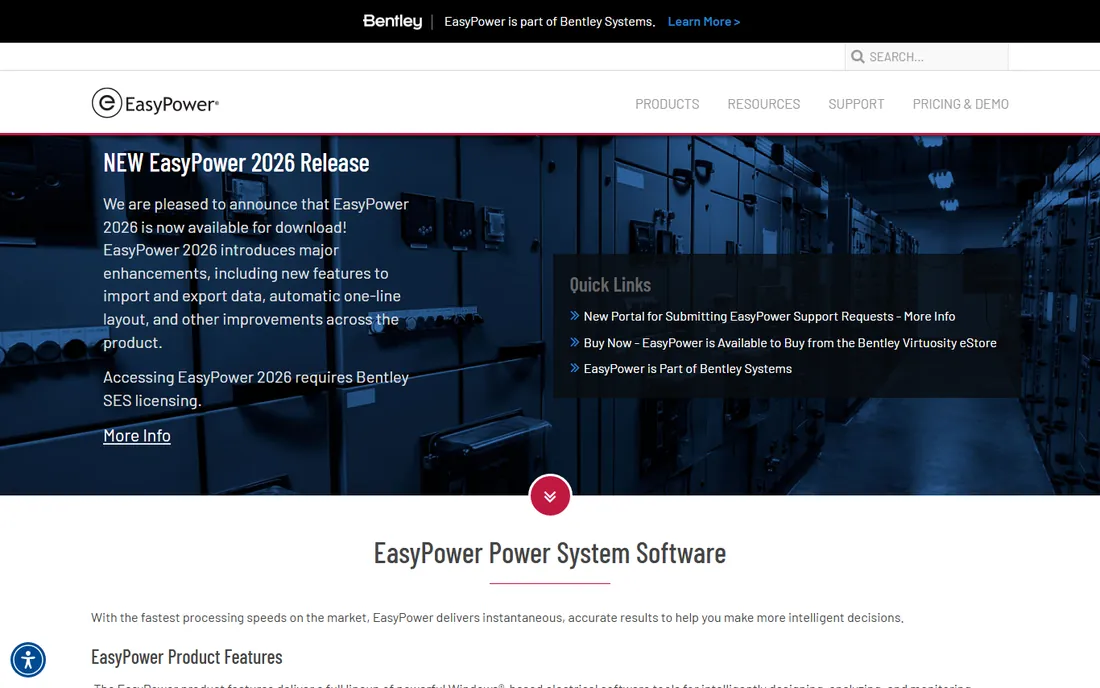
Task: Click 'EasyPower is part of Bentley Systems.' text
Action: point(550,22)
